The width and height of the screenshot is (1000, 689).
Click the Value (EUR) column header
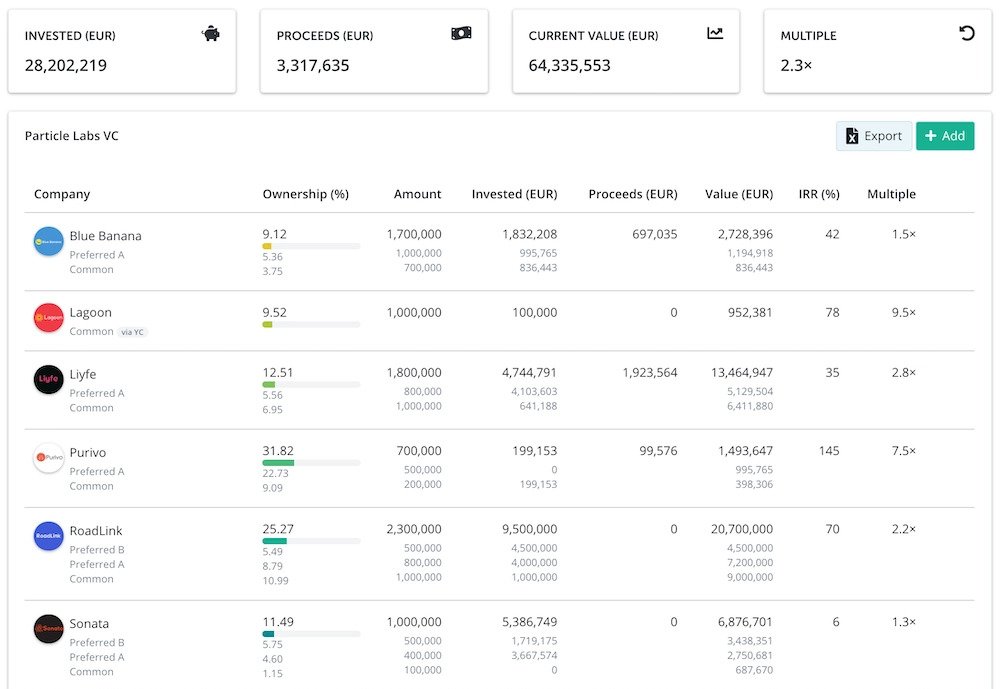point(738,194)
